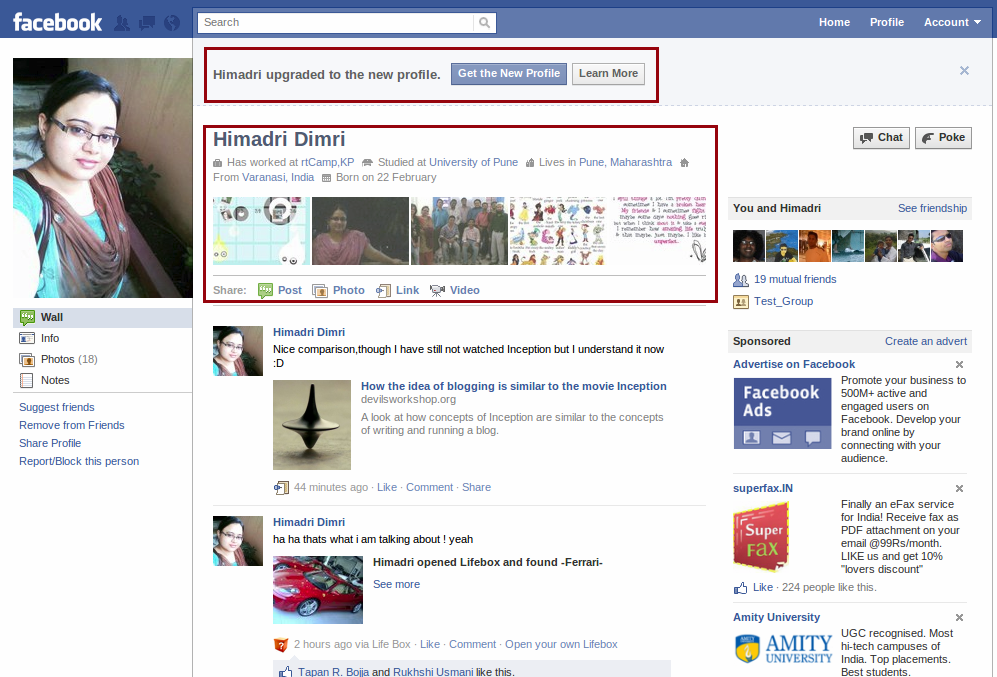Screen dimensions: 997x677
Task: Like the Inception blog post
Action: tap(387, 488)
